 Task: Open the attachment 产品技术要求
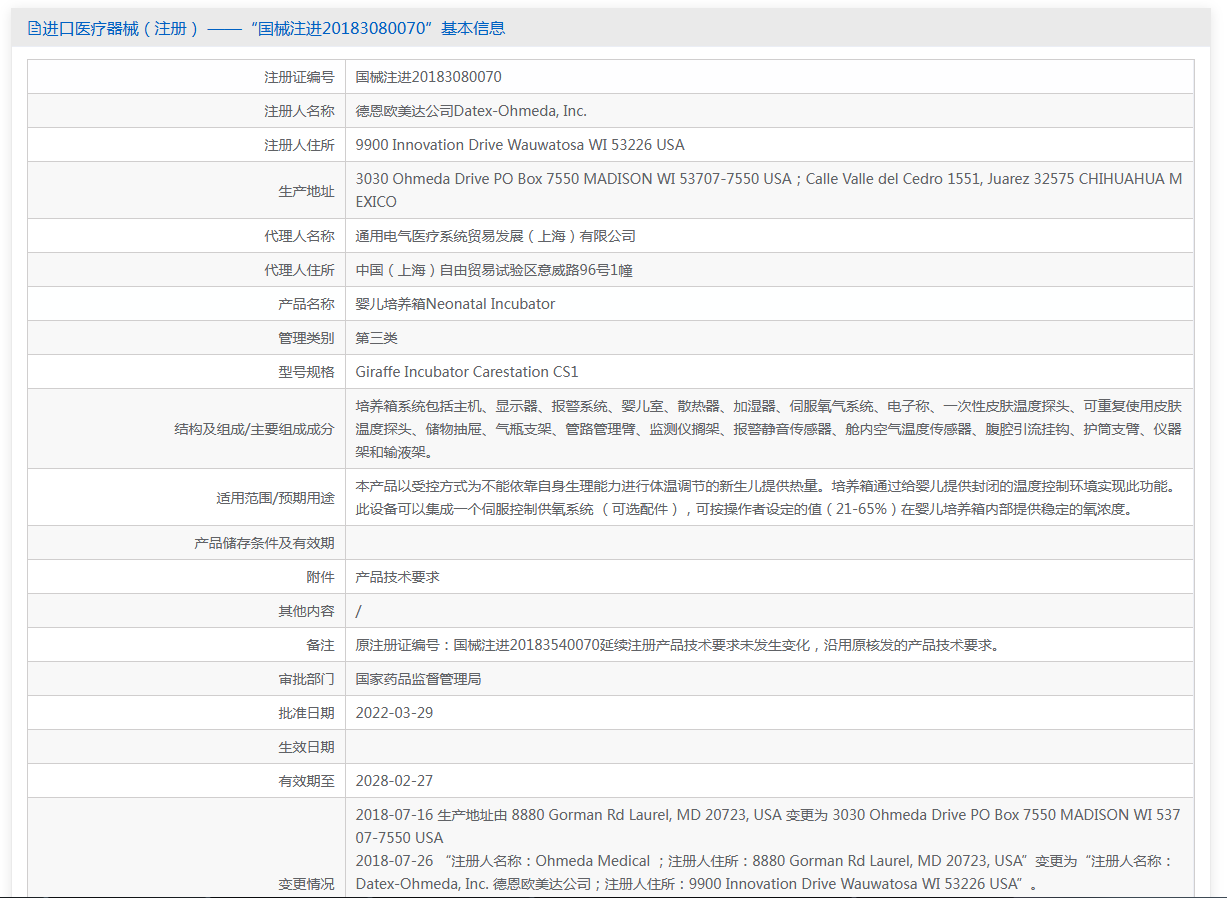coord(398,577)
